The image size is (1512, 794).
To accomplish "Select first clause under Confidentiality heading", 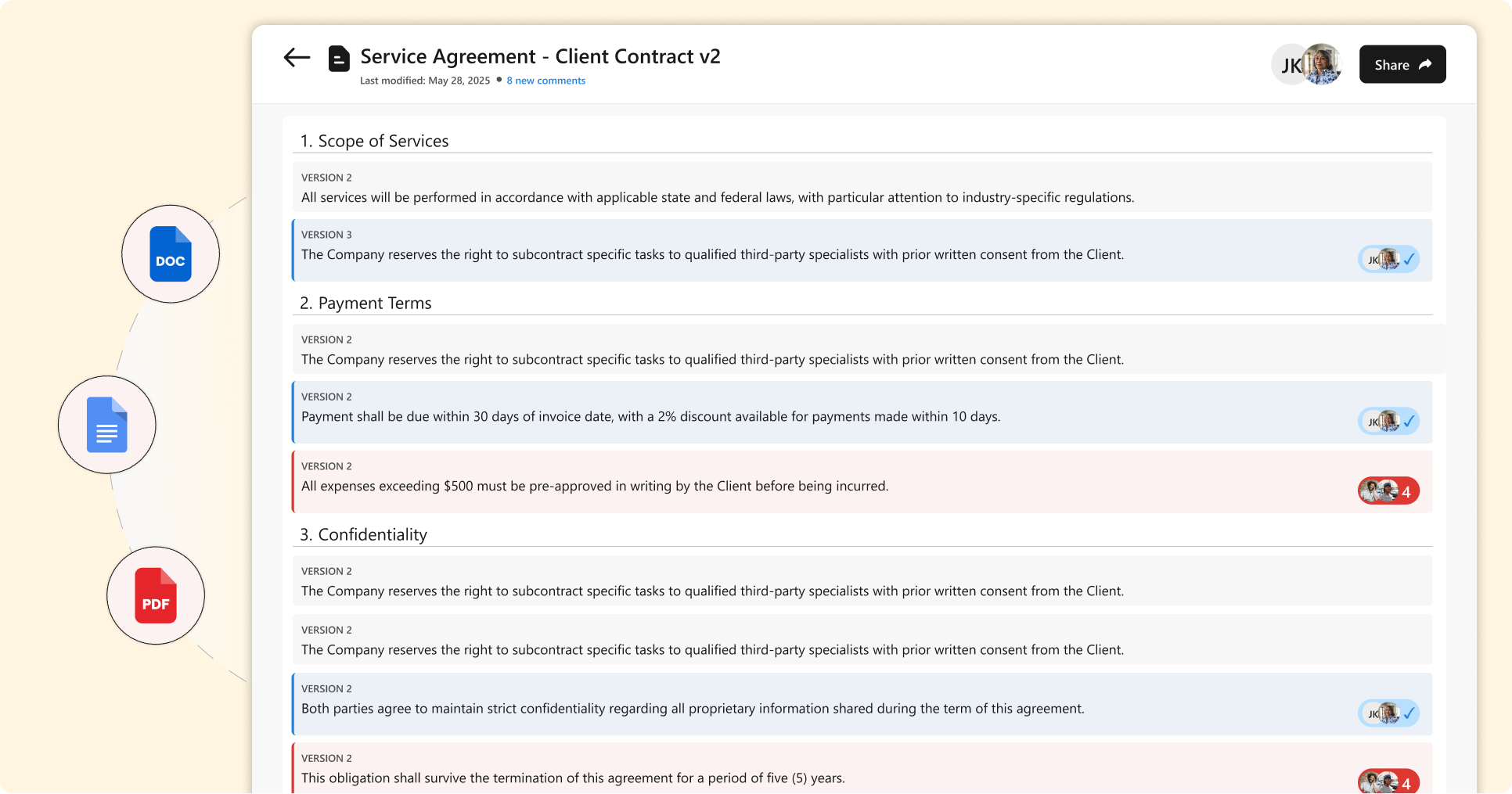I will point(862,580).
